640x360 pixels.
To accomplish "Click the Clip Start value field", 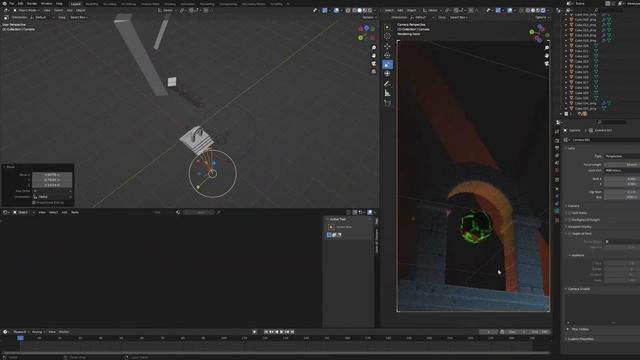I will point(622,192).
